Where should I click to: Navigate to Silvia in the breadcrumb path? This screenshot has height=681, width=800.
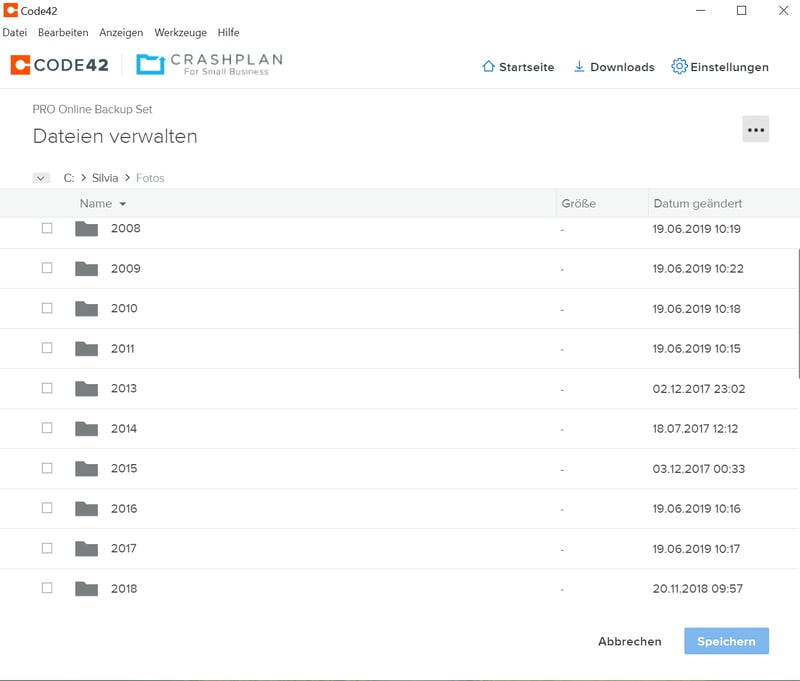coord(105,178)
